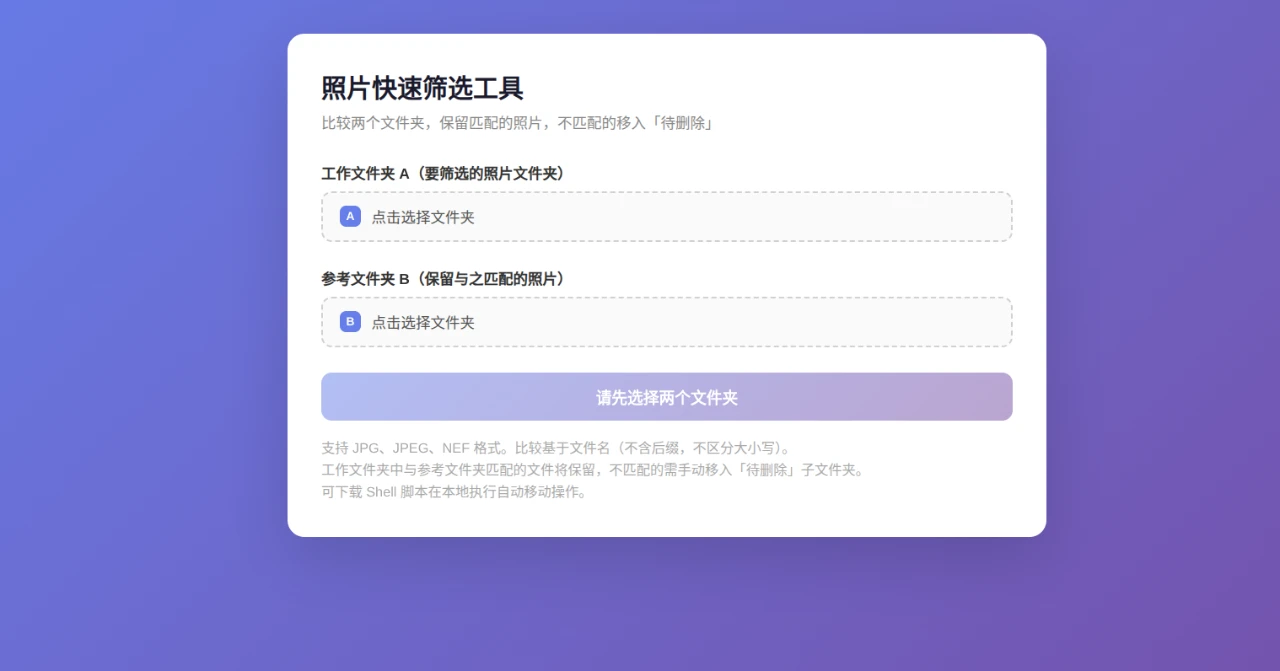Choose working folder A via the dashed selection box
1280x671 pixels.
click(x=667, y=217)
